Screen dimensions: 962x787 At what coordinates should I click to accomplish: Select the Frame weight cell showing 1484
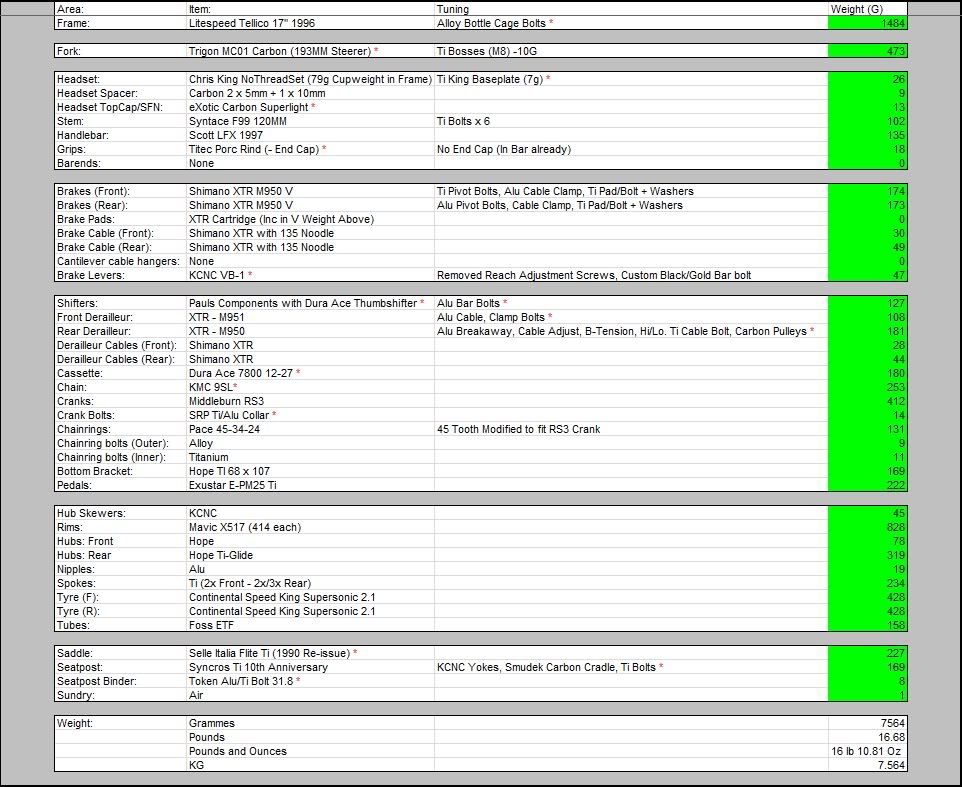coord(868,23)
